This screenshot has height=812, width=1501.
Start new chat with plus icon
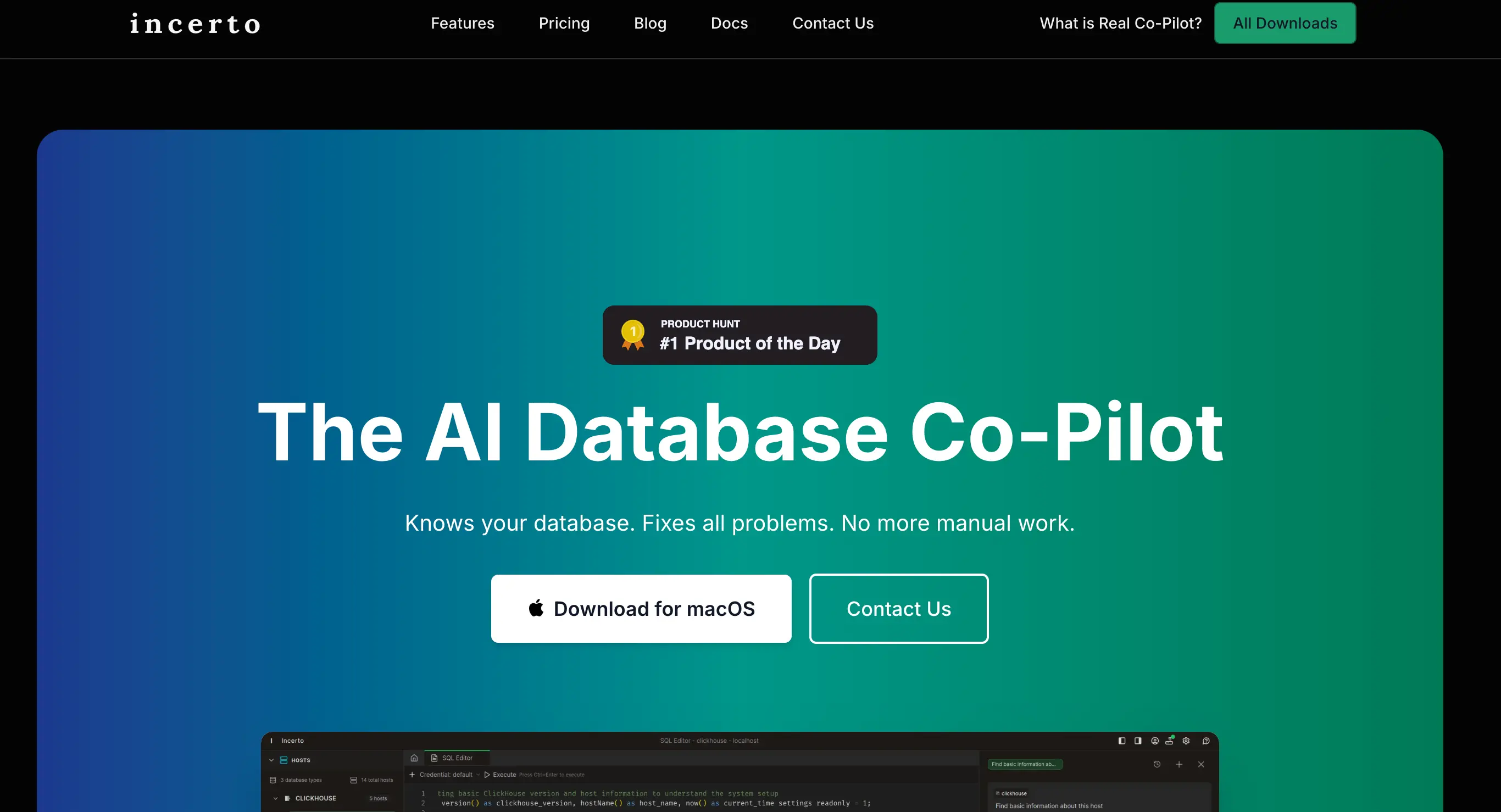tap(1179, 764)
